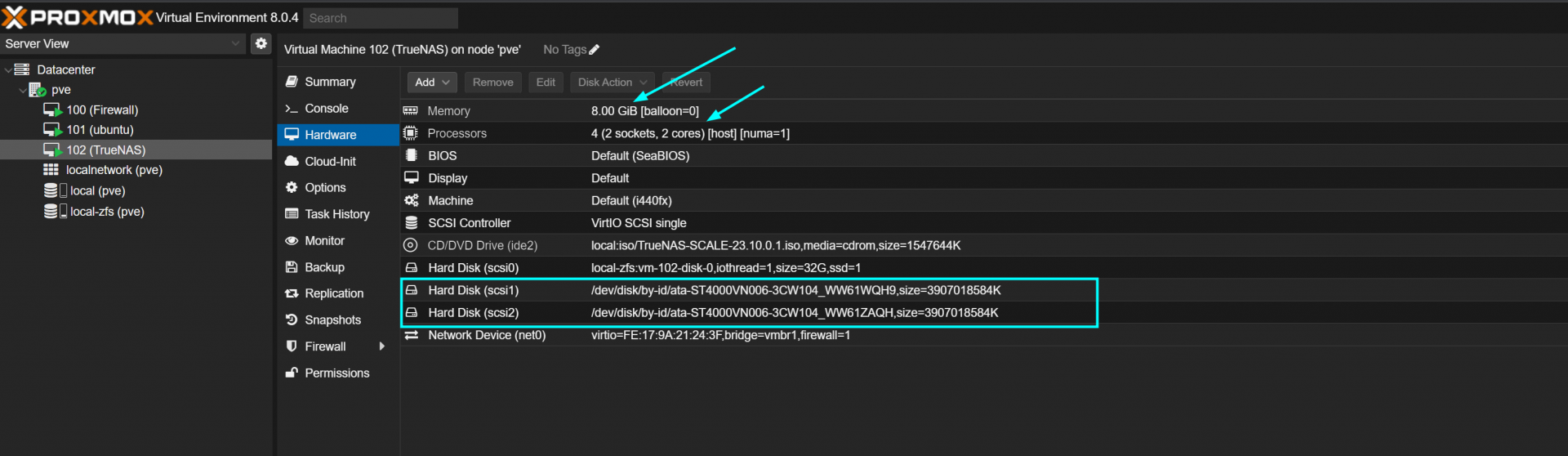Click the pve node icon
The image size is (1568, 456).
(38, 90)
